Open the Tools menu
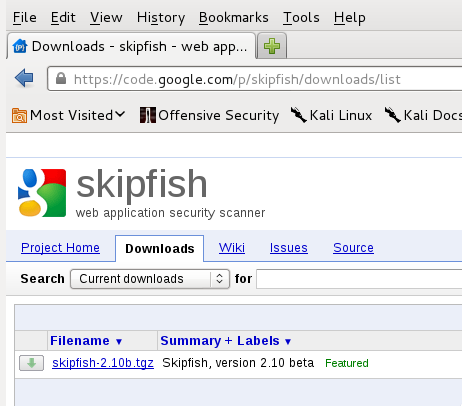The height and width of the screenshot is (406, 462). coord(301,17)
